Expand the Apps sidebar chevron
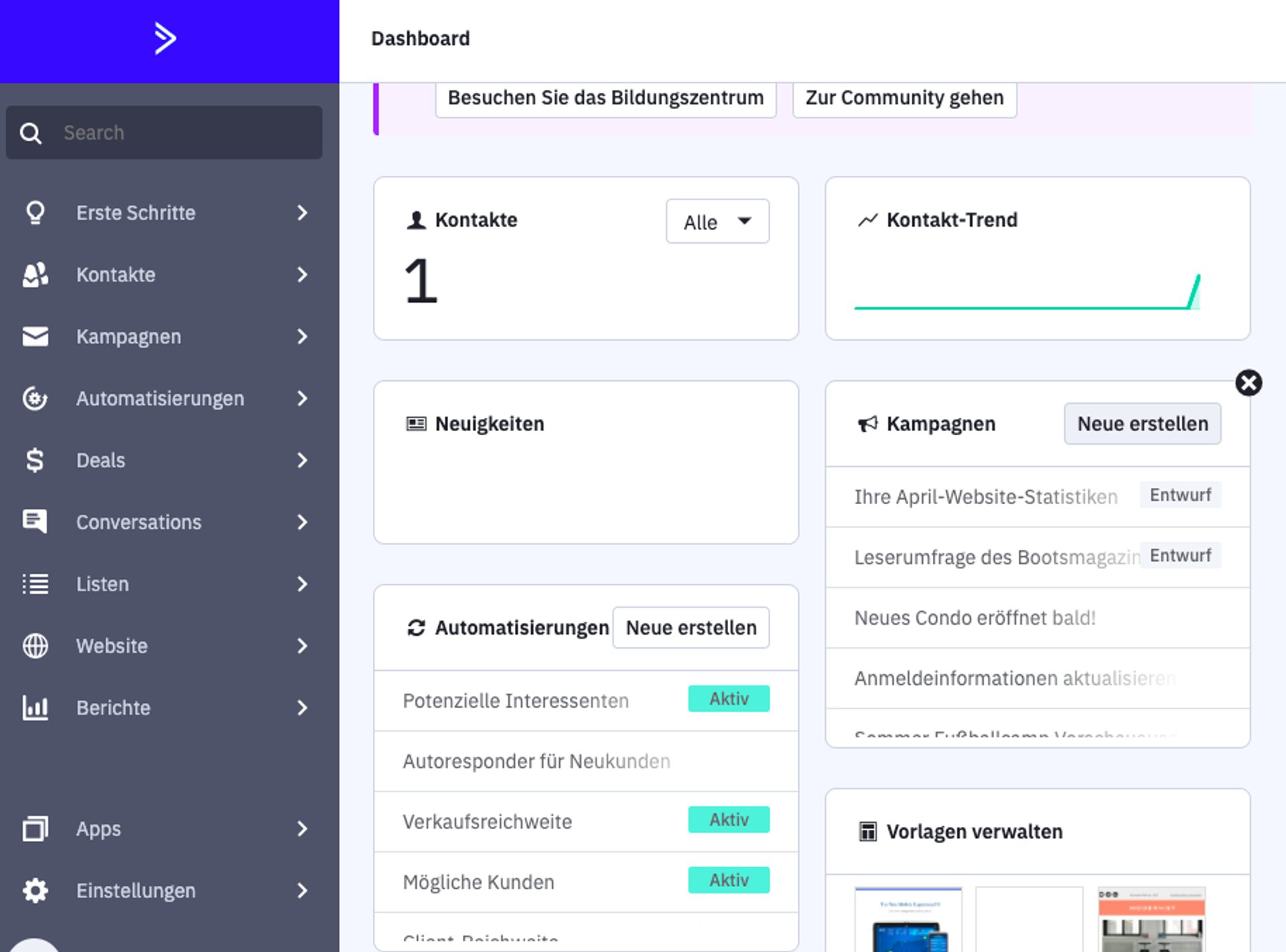 (302, 829)
